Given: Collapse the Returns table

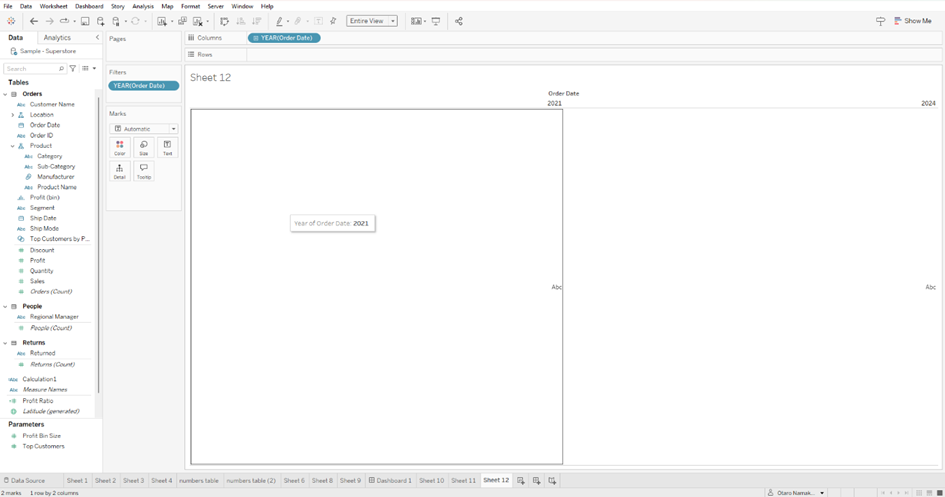Looking at the screenshot, I should (5, 342).
